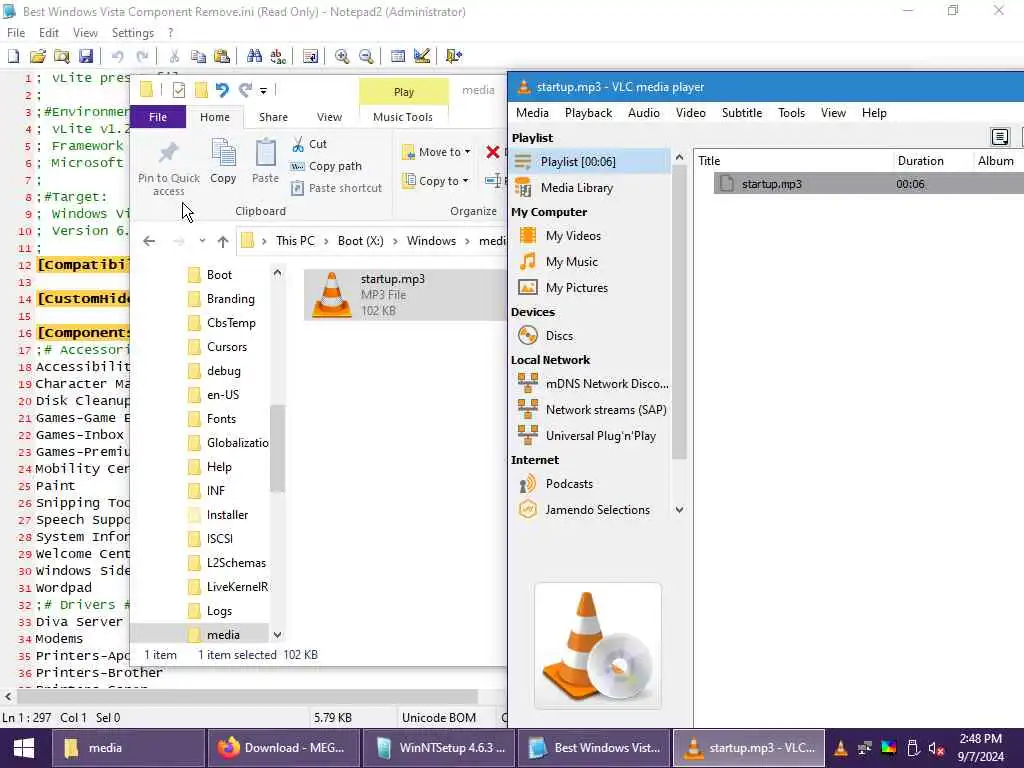Sort VLC playlist by Duration column
1024x768 pixels.
coord(920,161)
